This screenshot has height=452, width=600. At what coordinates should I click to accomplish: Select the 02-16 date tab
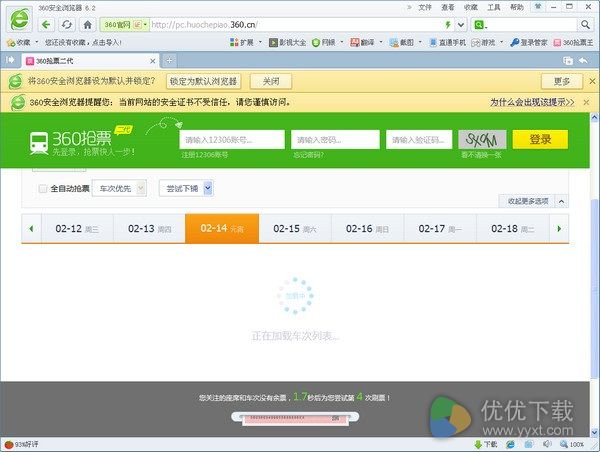[367, 228]
